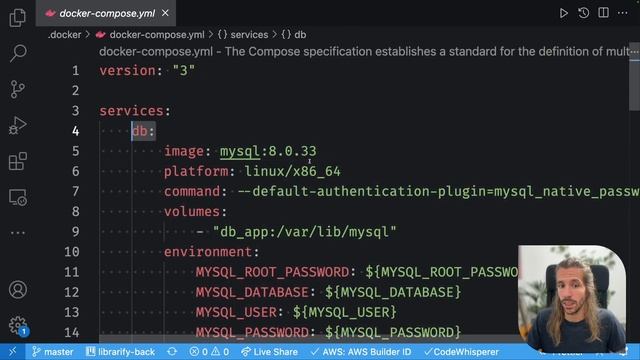
Task: Follow the mysql image link on line 5
Action: [240, 151]
